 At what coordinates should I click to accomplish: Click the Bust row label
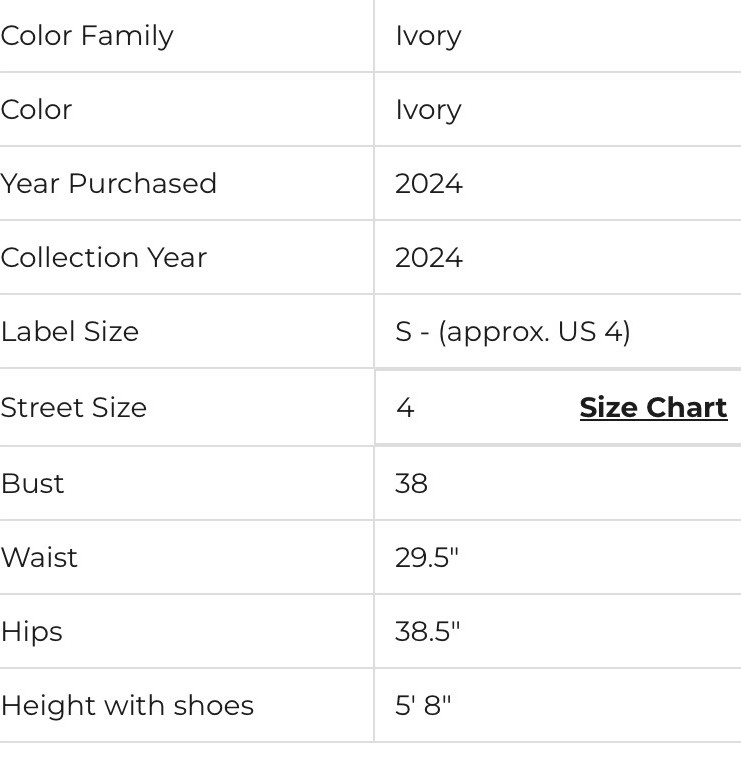coord(32,483)
